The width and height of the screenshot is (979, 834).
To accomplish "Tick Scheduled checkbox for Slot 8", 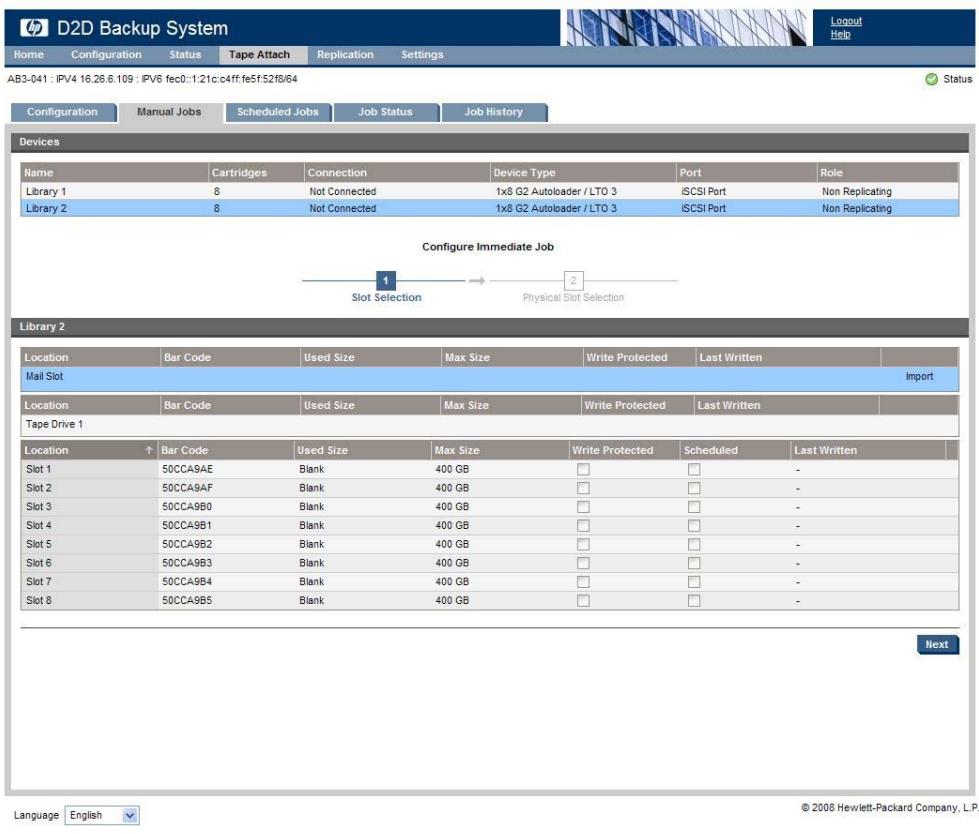I will pos(694,601).
